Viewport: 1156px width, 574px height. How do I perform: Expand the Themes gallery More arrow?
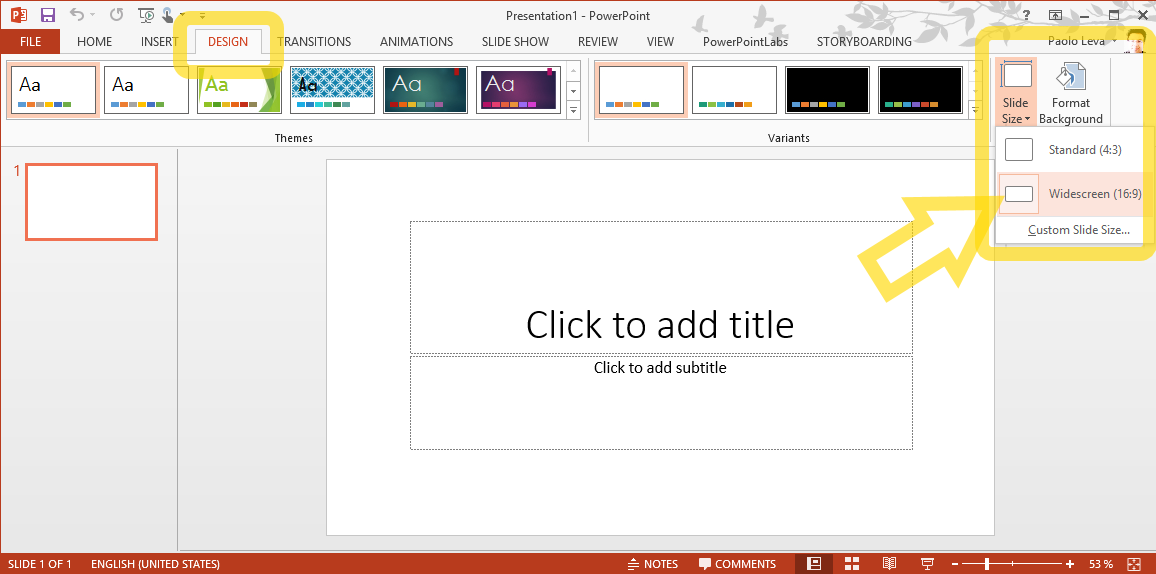tap(574, 110)
